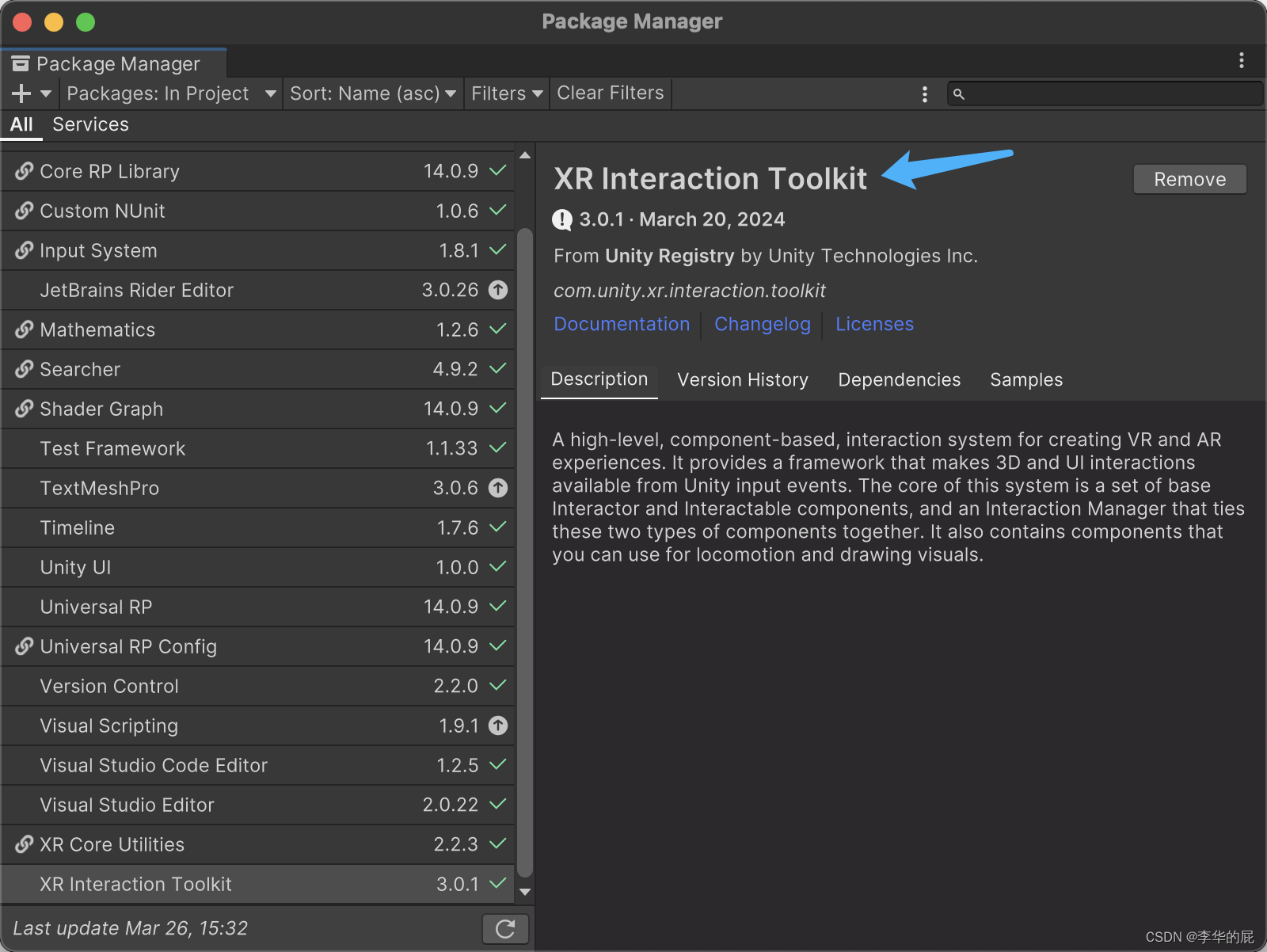Click the Last update Mar 26 status text
Screen dimensions: 1267x952
131,928
